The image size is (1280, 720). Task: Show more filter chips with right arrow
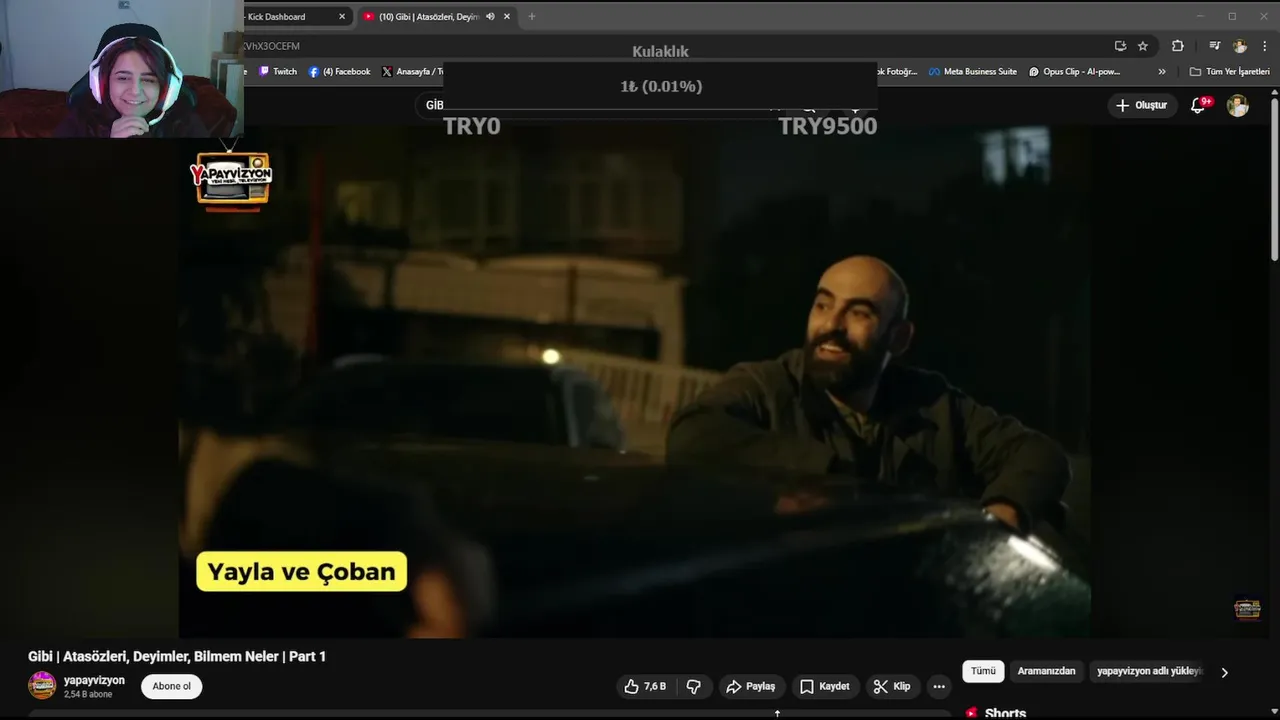tap(1224, 672)
